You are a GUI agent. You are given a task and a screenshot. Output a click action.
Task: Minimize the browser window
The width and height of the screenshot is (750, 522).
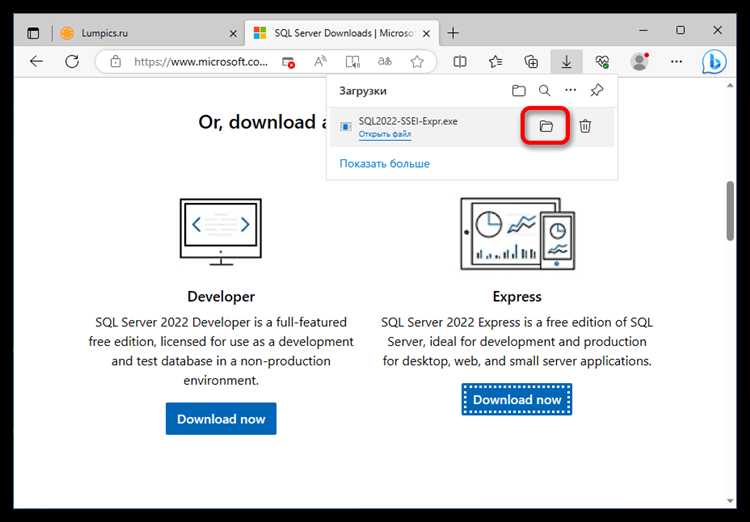[x=644, y=30]
